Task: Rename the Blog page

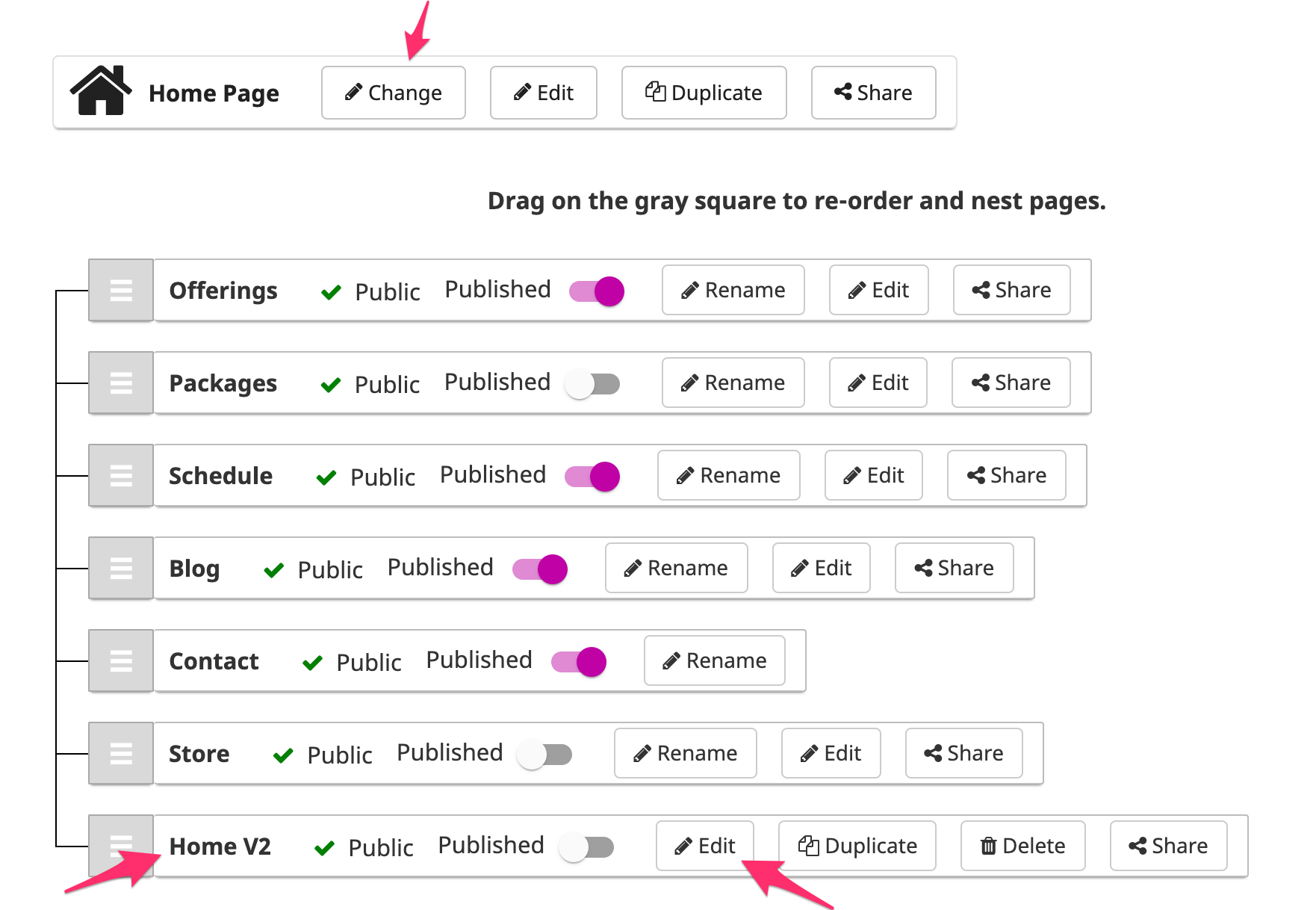Action: pyautogui.click(x=677, y=568)
